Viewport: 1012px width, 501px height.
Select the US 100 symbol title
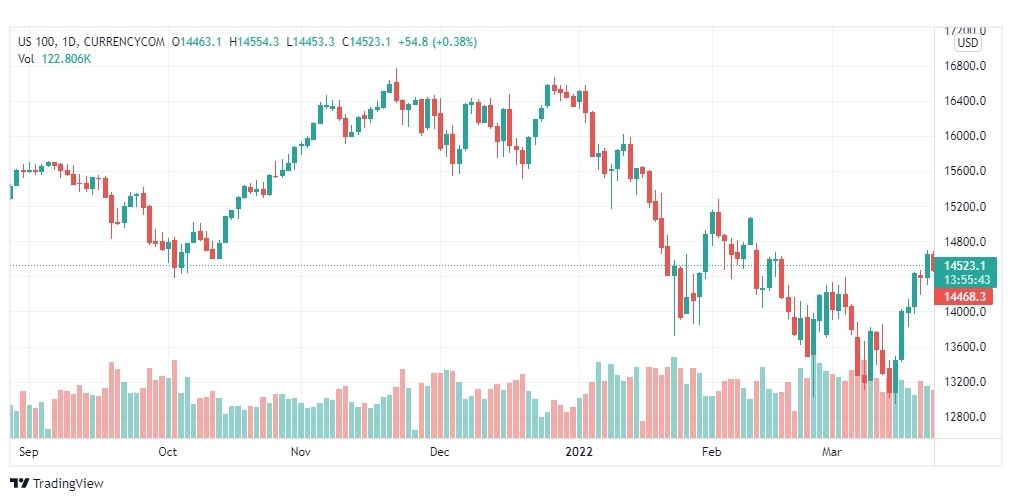pyautogui.click(x=35, y=42)
